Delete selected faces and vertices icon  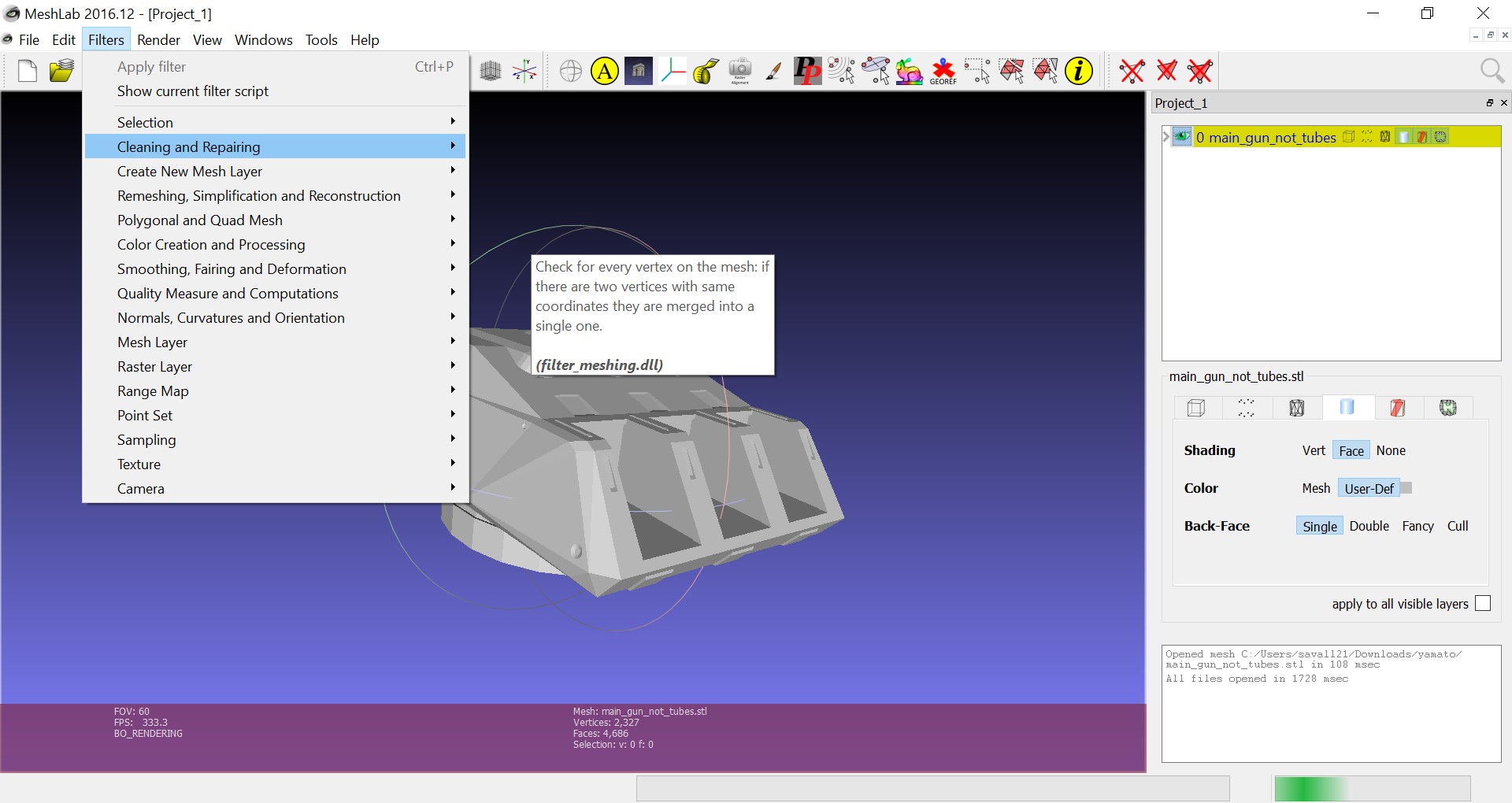click(1200, 72)
